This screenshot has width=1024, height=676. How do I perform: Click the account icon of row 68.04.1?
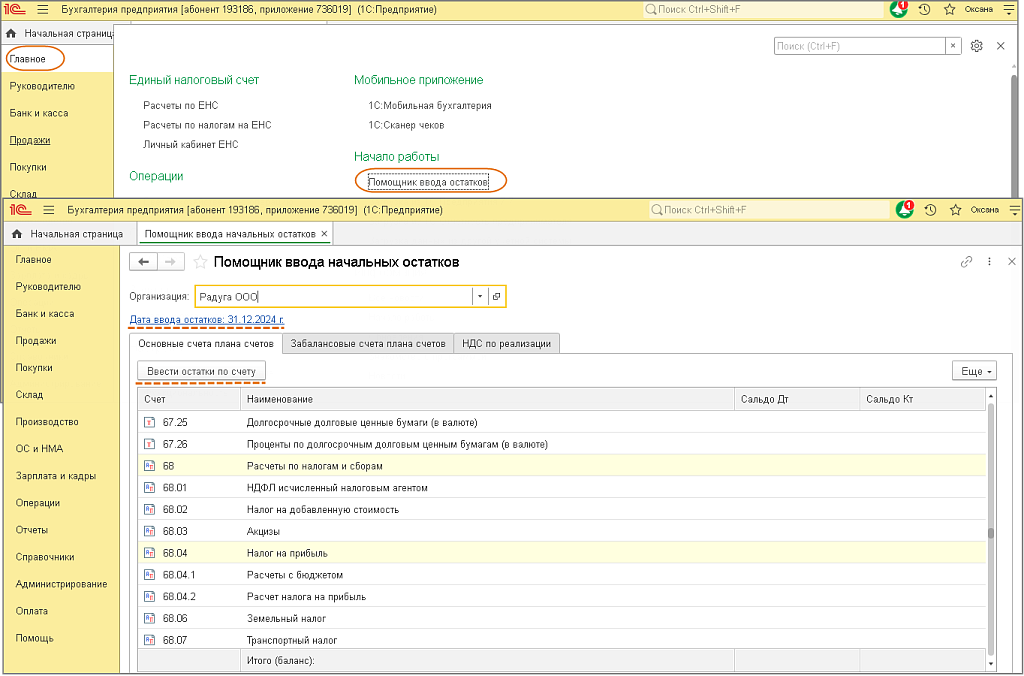[150, 575]
